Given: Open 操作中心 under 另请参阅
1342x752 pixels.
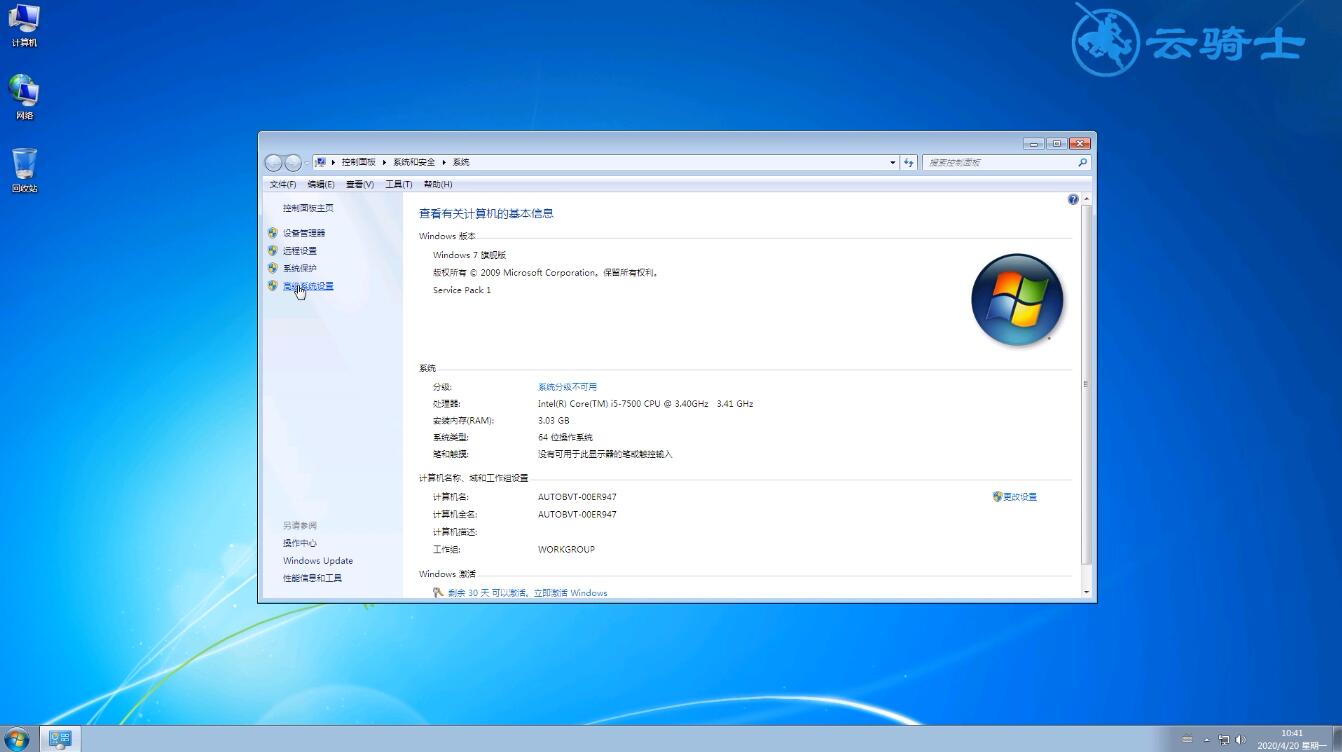Looking at the screenshot, I should click(300, 543).
